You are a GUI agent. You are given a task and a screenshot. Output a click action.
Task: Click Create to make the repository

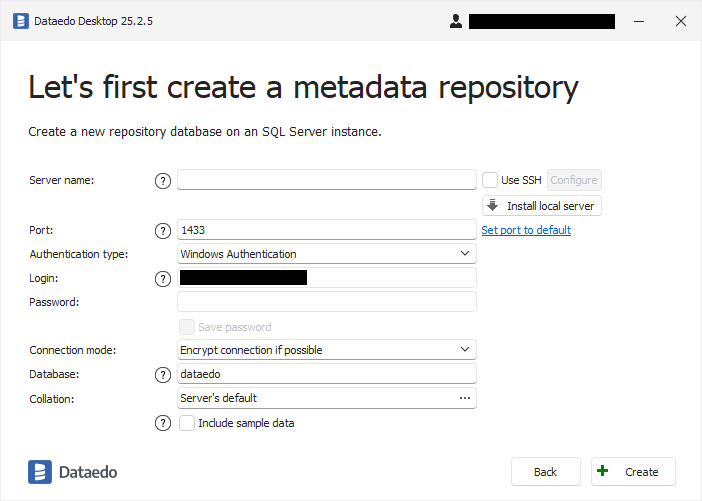point(633,472)
